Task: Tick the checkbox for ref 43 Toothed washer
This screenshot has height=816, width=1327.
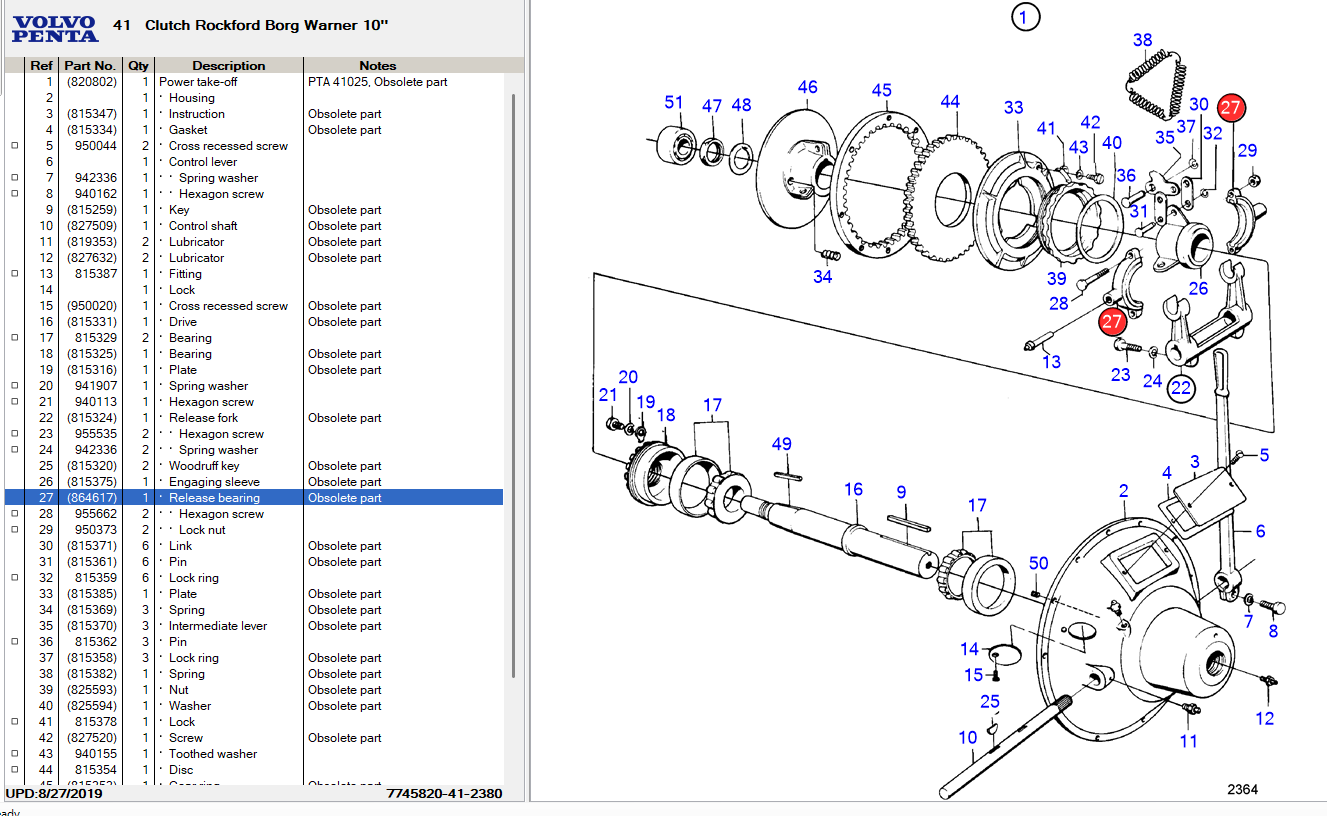Action: coord(14,754)
